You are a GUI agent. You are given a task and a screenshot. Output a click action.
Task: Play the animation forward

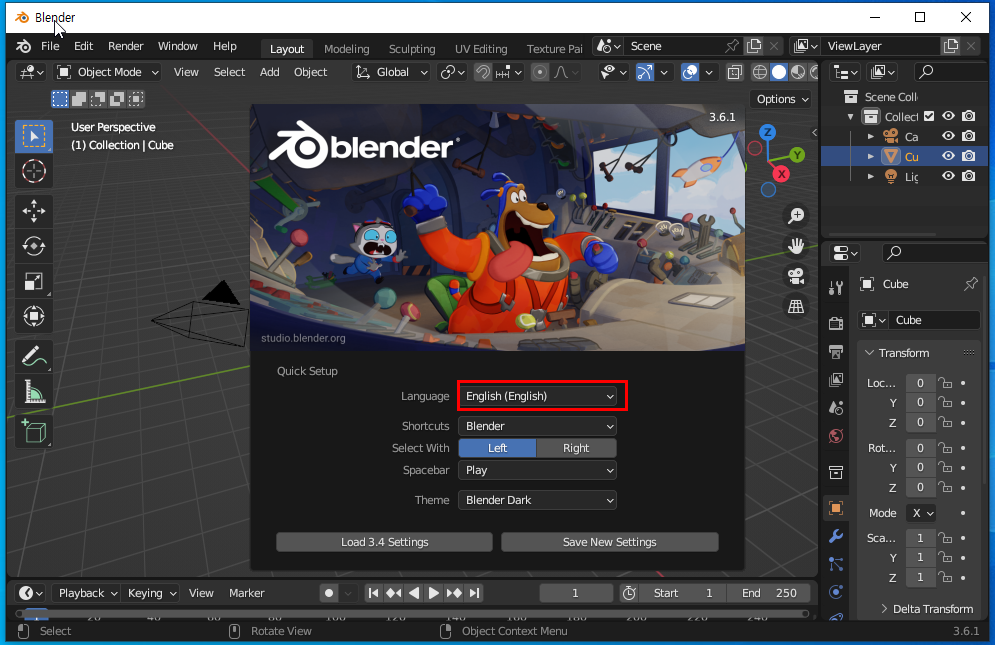tap(434, 593)
